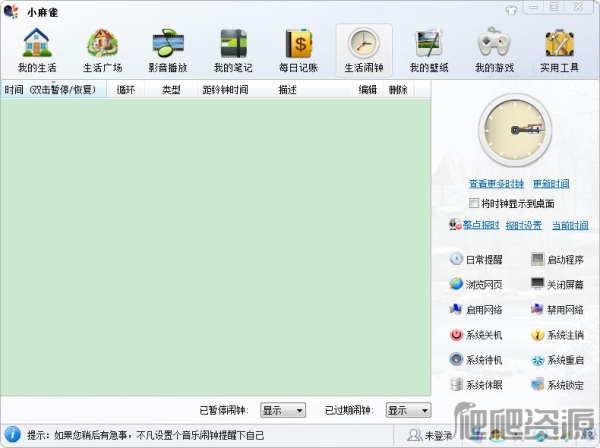
Task: Open 实用工具 toolbox
Action: pos(559,51)
